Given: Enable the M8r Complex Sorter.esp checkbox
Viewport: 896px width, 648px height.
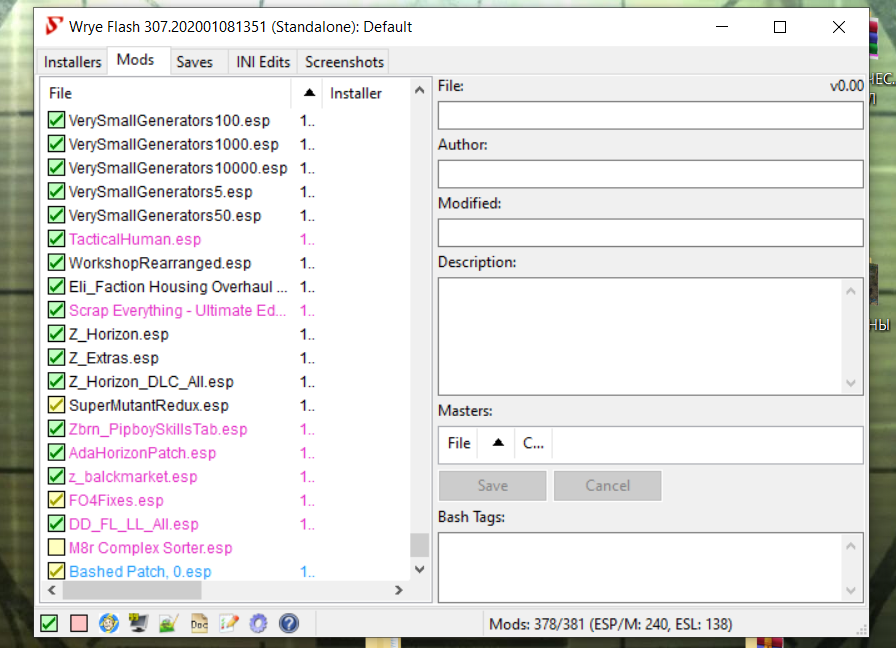Looking at the screenshot, I should (x=56, y=548).
